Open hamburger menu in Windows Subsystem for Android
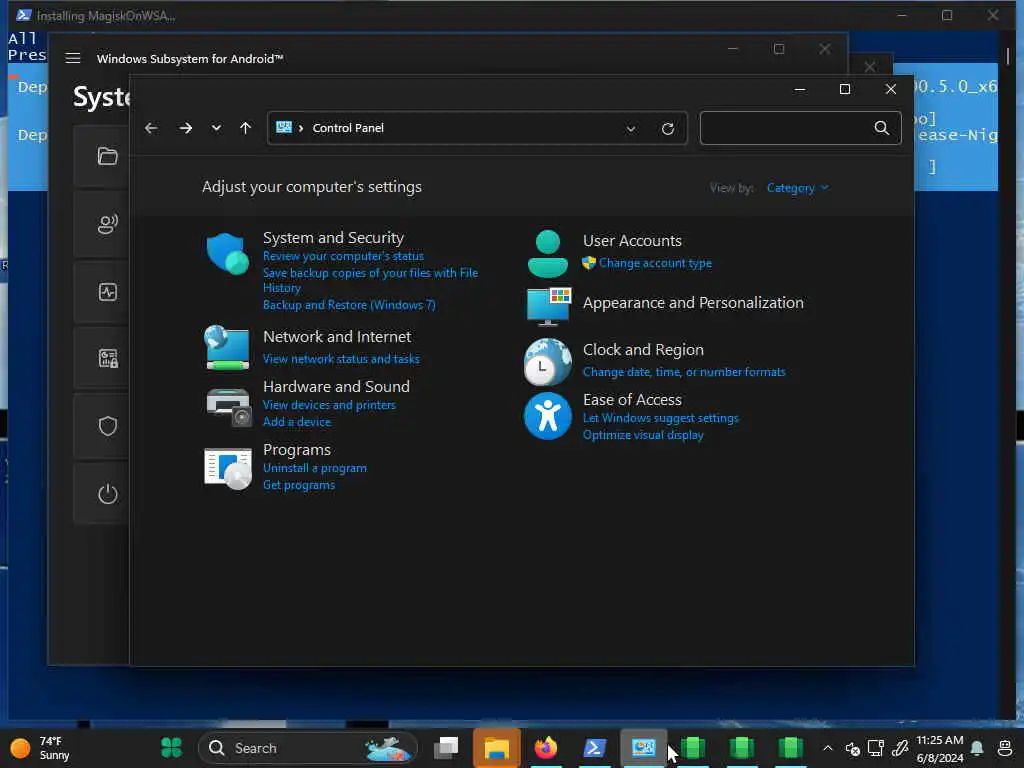 pyautogui.click(x=73, y=58)
